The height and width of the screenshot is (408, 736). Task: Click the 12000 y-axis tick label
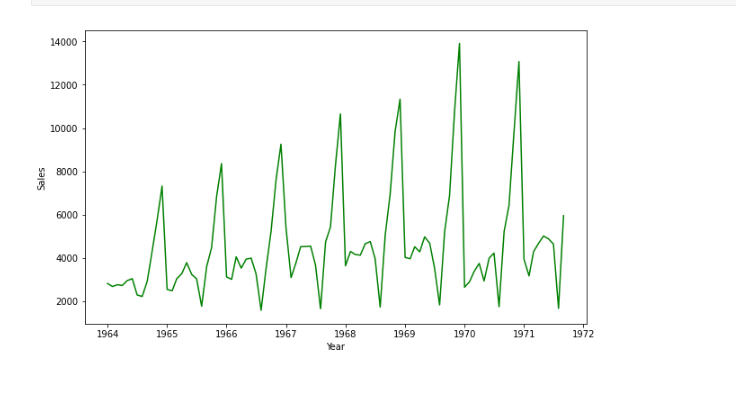click(64, 85)
